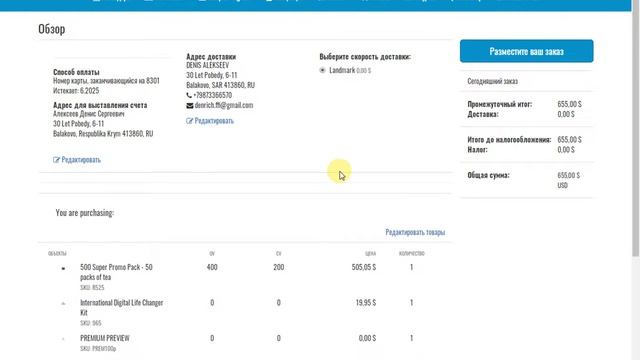
Task: Click the thumbnail of 500 Super Promo Pack
Action: click(x=63, y=268)
